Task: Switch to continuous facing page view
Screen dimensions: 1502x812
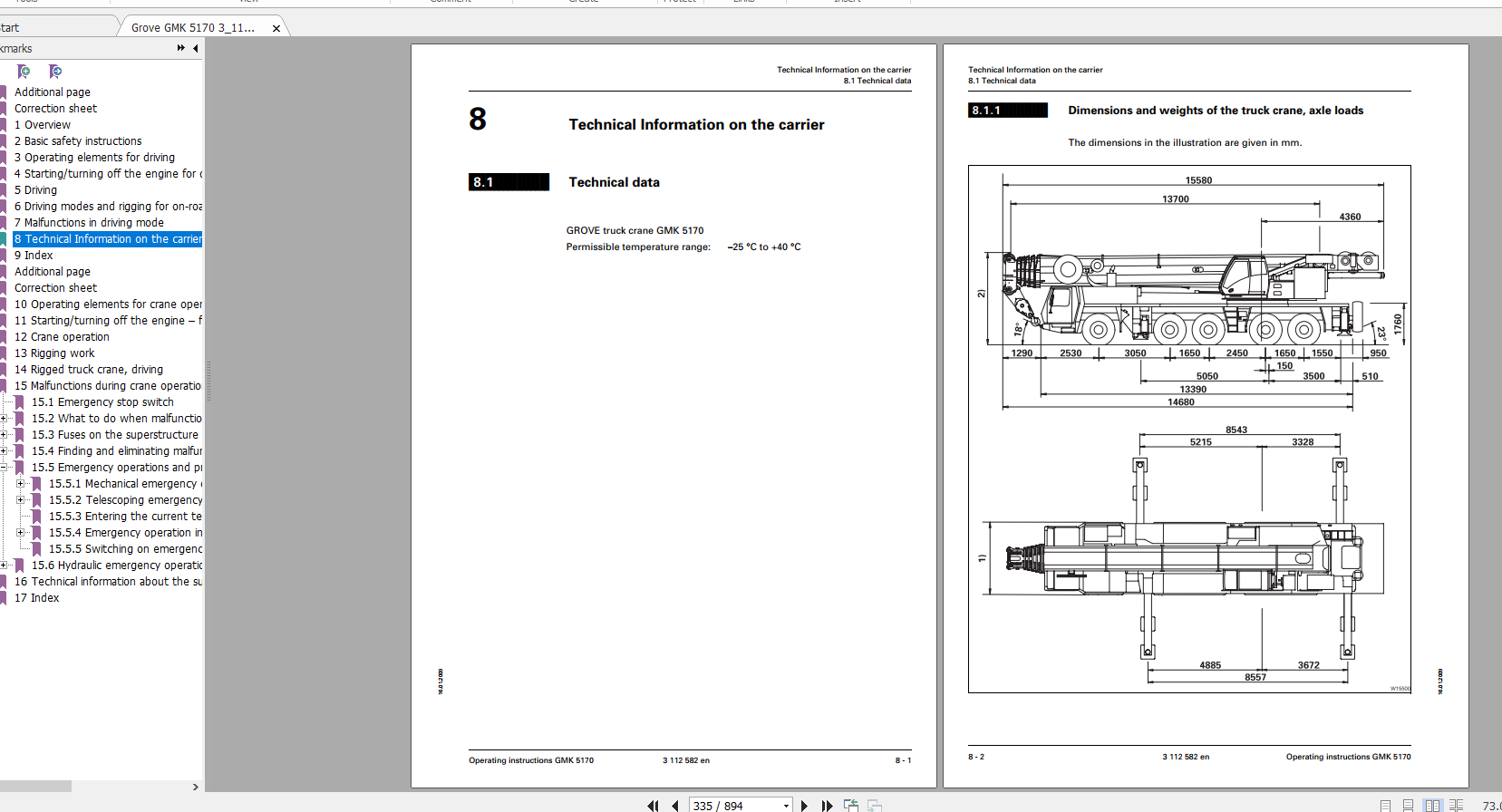Action: tap(1457, 806)
